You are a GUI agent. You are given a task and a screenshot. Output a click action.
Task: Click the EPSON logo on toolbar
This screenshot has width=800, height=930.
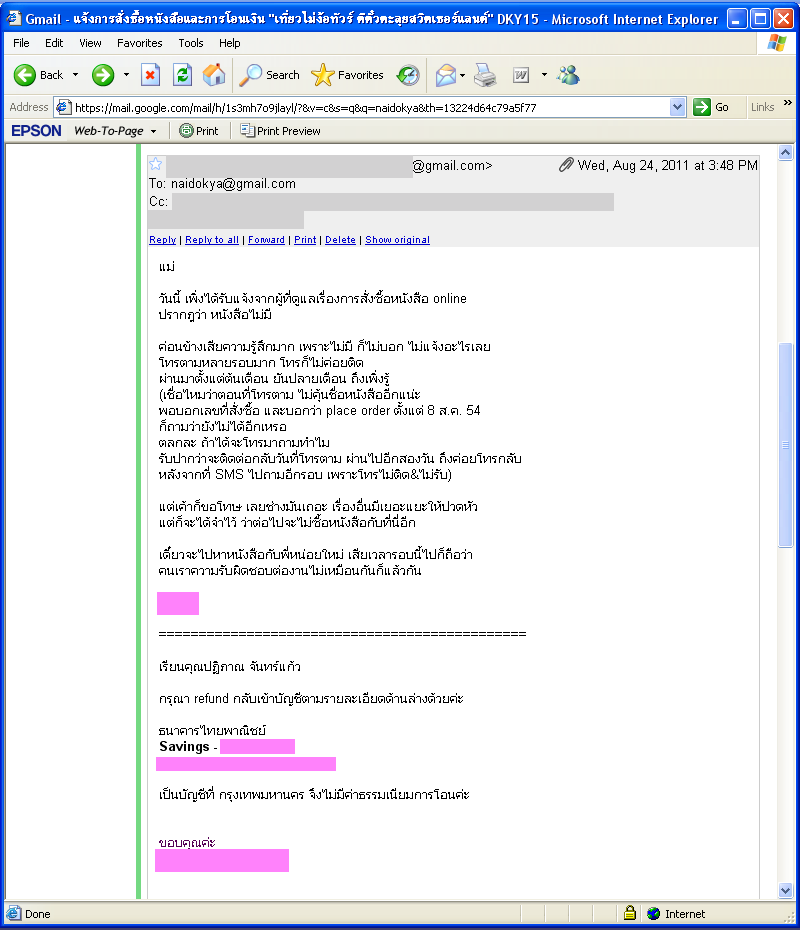point(36,131)
